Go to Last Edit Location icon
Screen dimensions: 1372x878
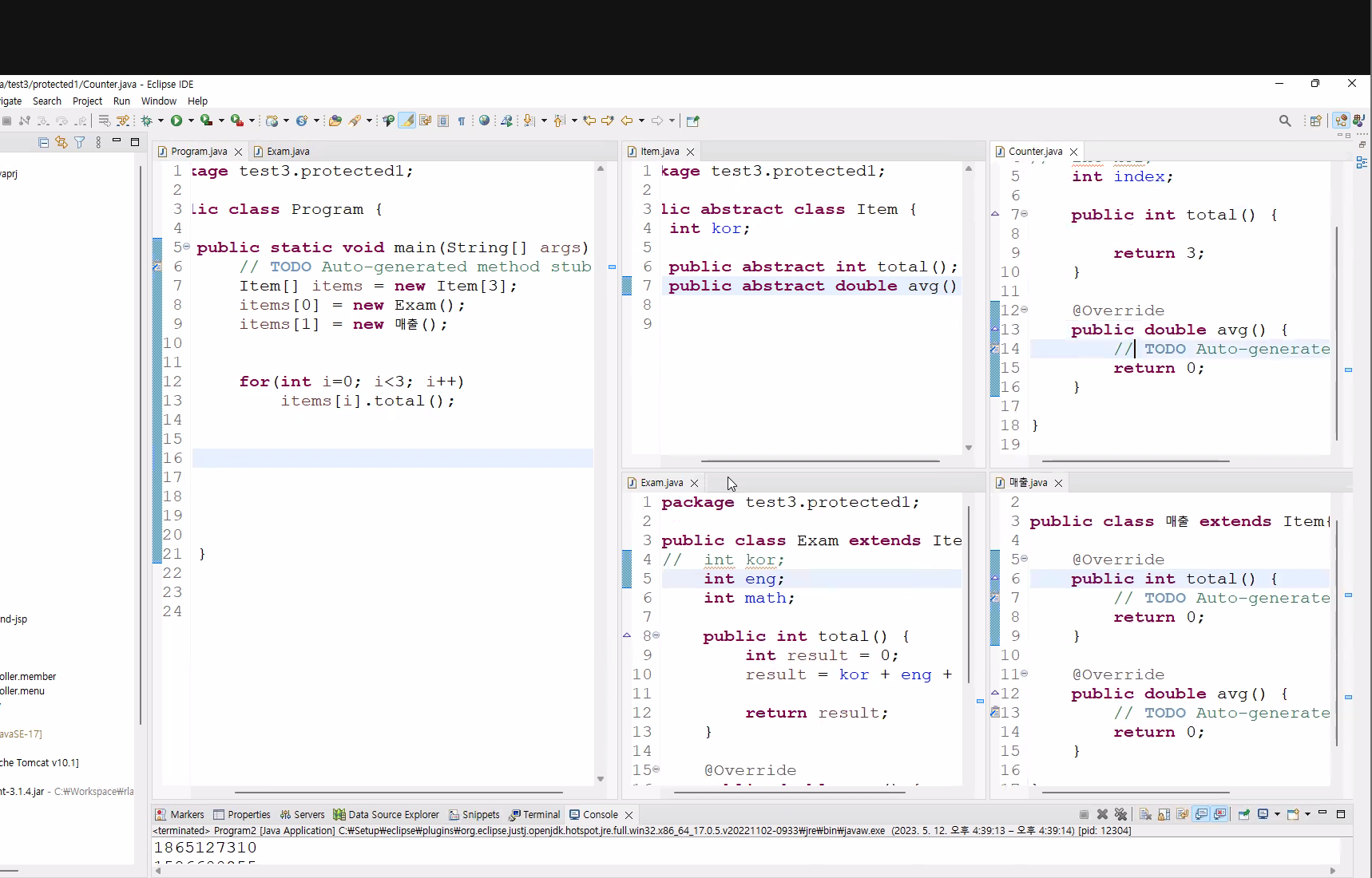pos(589,121)
